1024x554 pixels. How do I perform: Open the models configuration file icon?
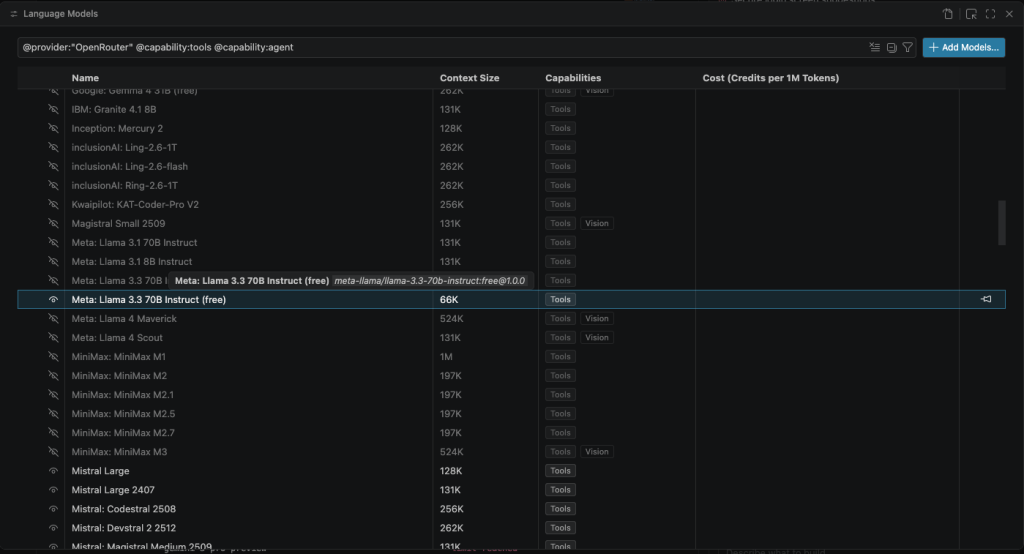click(x=948, y=14)
